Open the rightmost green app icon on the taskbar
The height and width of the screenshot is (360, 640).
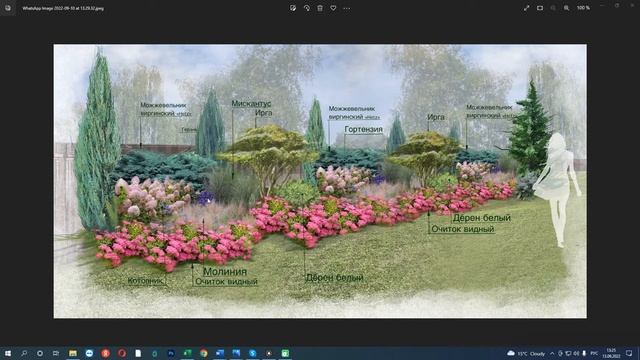[x=285, y=353]
